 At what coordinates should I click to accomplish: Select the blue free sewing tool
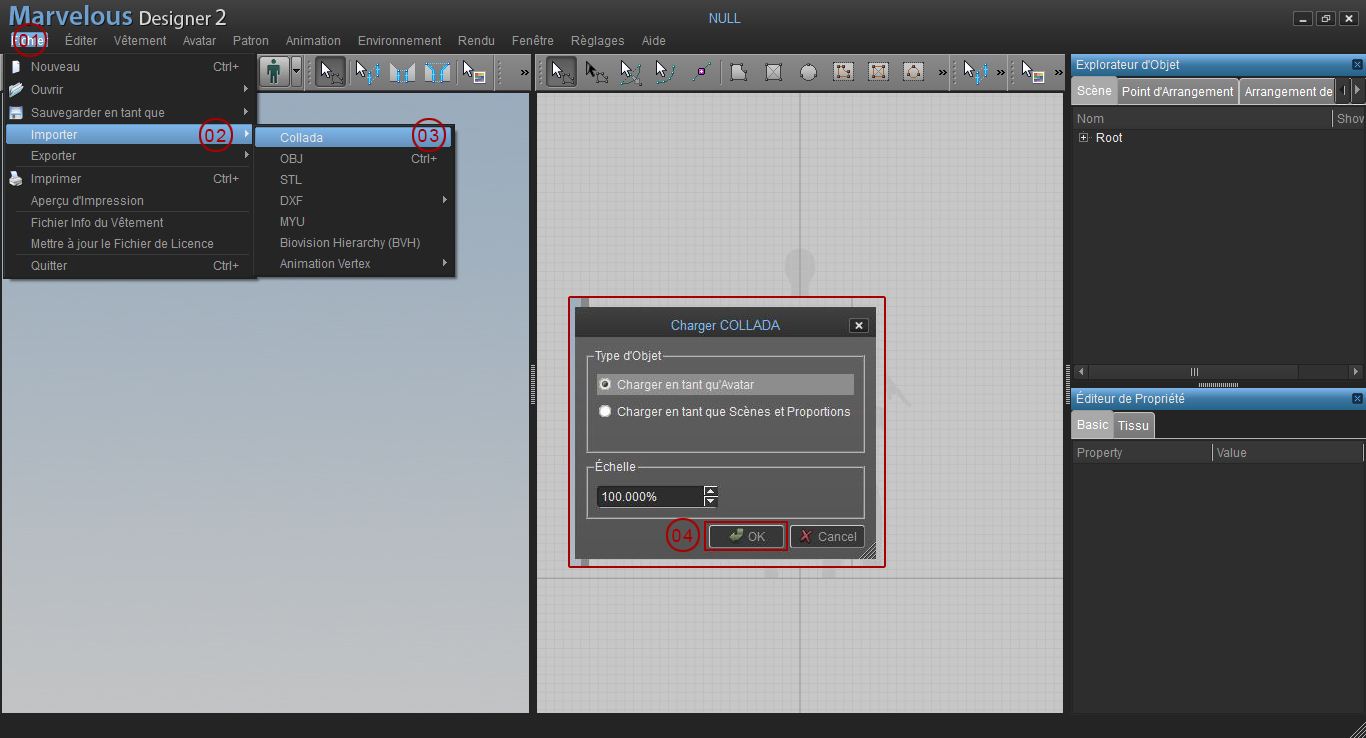pos(437,72)
